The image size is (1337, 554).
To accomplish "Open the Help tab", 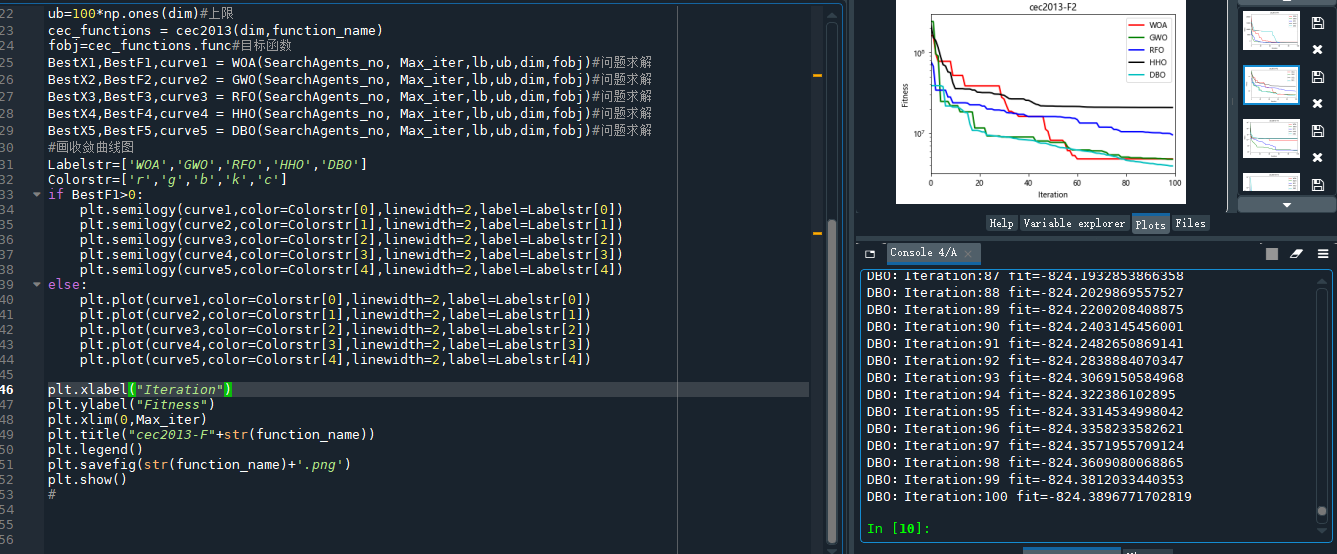I will pos(1001,224).
